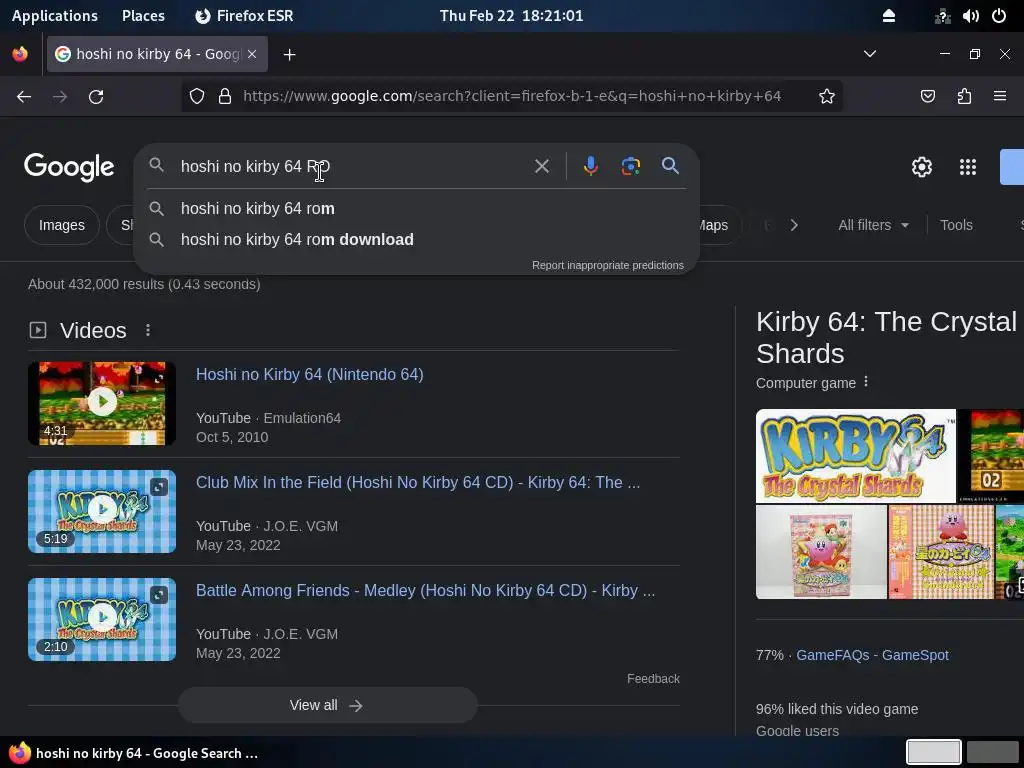The height and width of the screenshot is (768, 1024).
Task: Submit search with magnifier button
Action: [670, 165]
